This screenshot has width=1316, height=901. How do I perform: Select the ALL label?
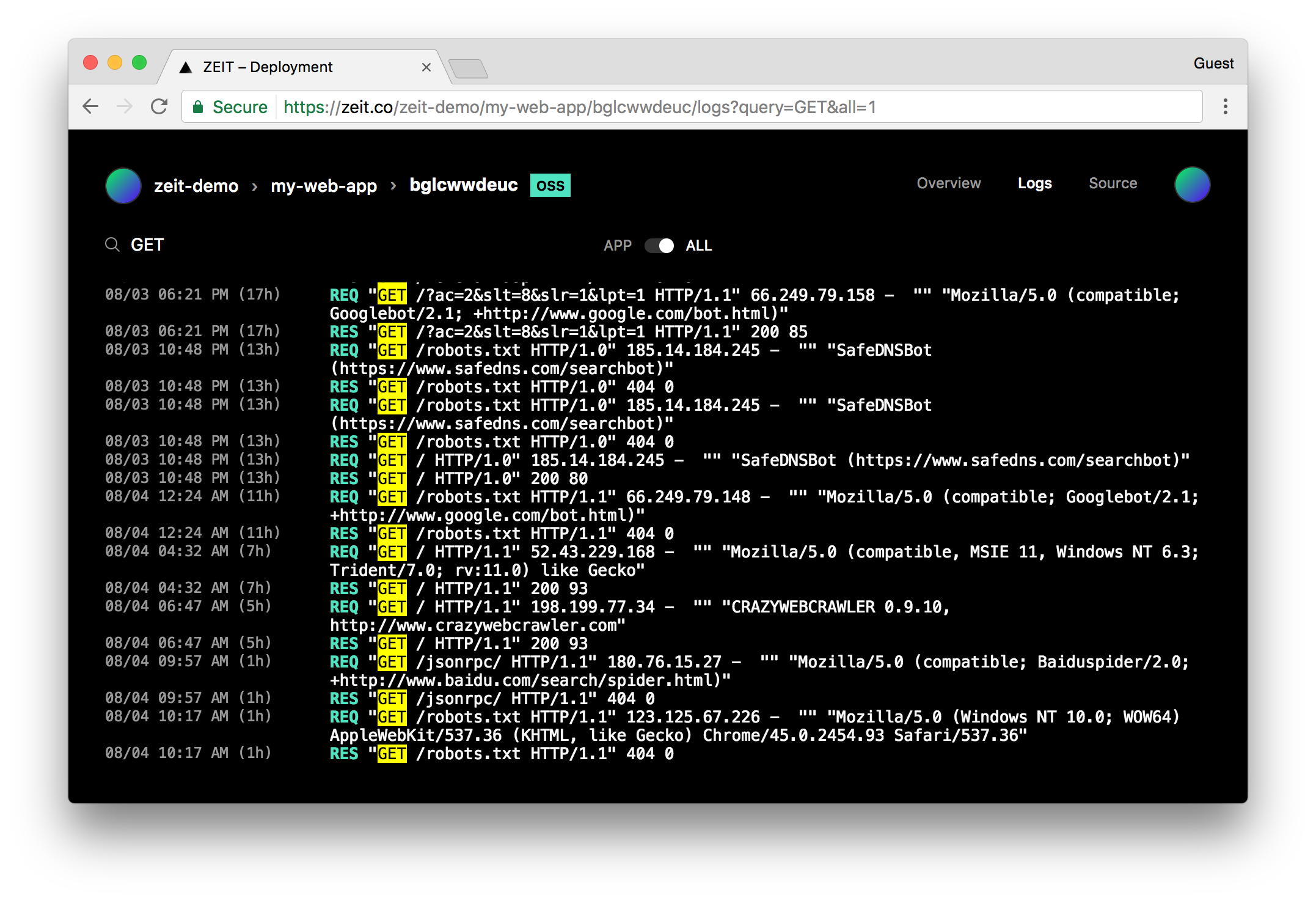tap(698, 246)
